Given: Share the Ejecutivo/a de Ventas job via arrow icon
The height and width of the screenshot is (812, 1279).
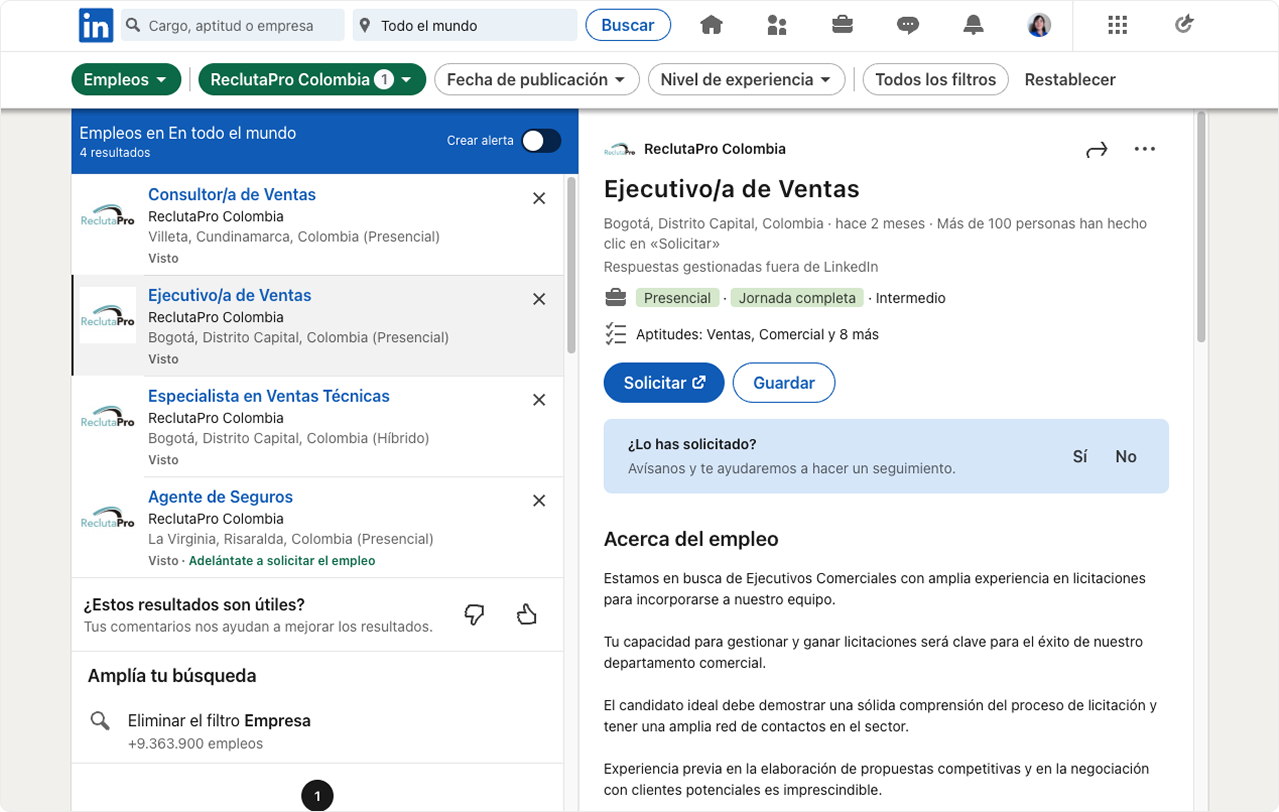Looking at the screenshot, I should [x=1096, y=148].
